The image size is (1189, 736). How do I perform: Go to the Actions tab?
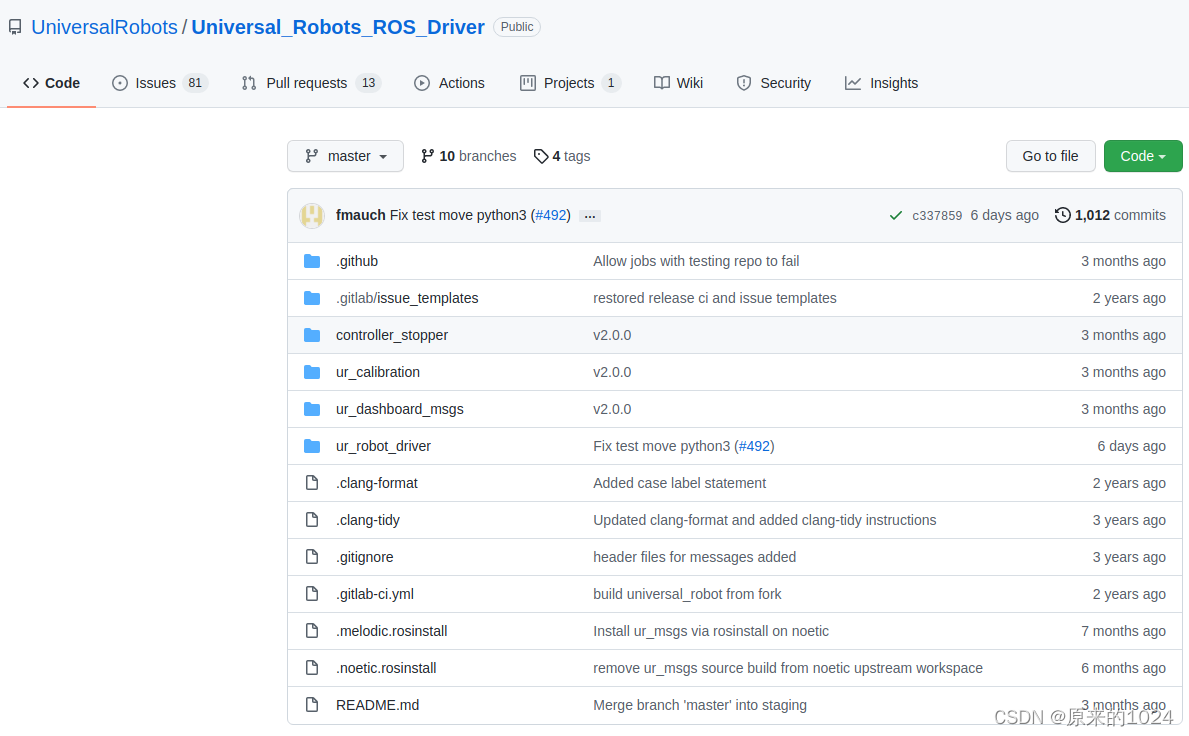pos(450,83)
